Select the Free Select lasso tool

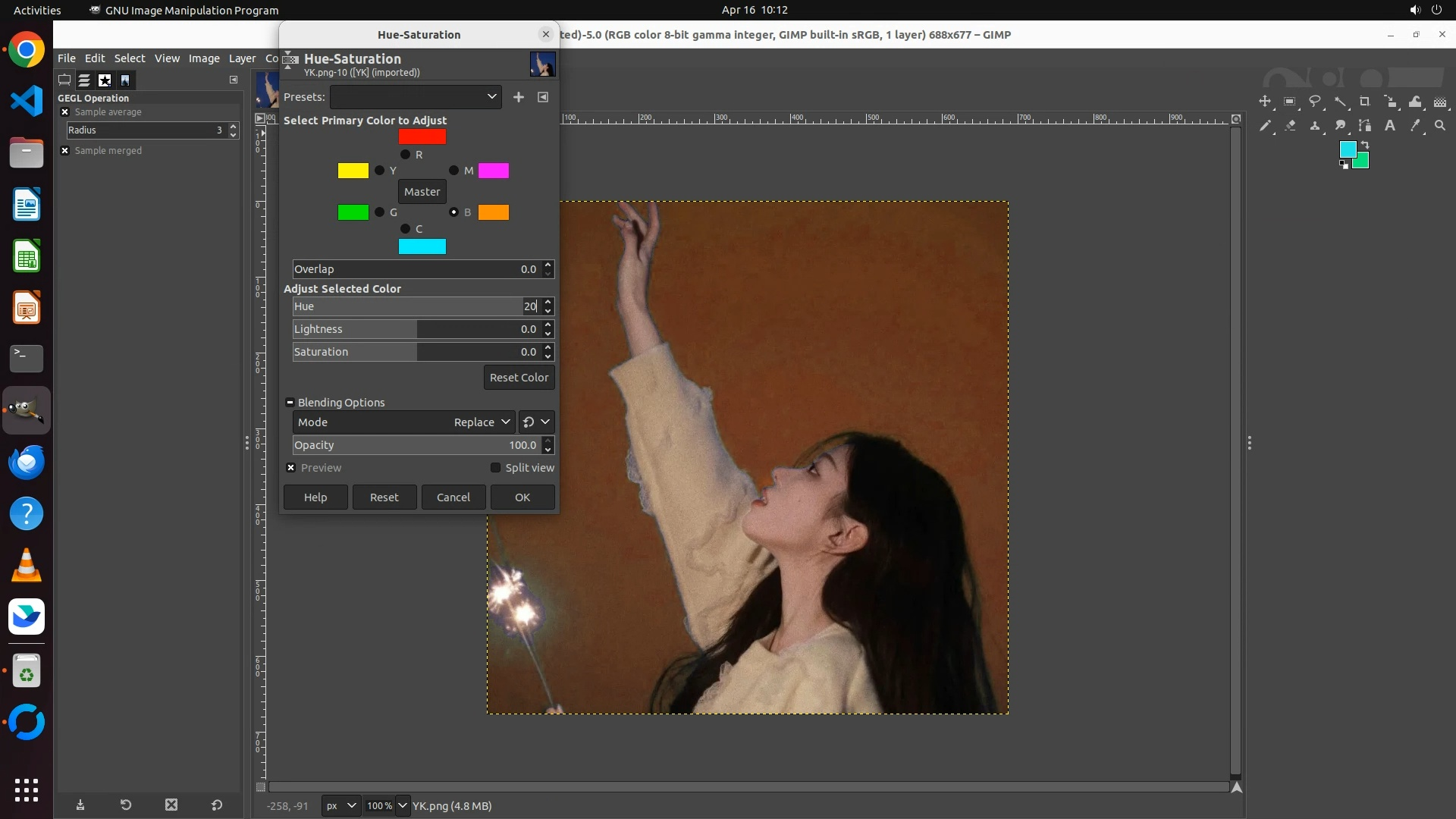click(1315, 102)
